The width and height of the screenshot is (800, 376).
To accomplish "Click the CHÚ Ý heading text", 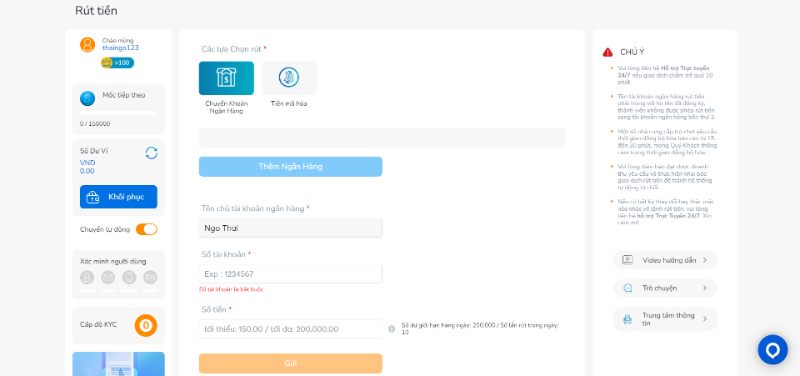I will coord(632,52).
